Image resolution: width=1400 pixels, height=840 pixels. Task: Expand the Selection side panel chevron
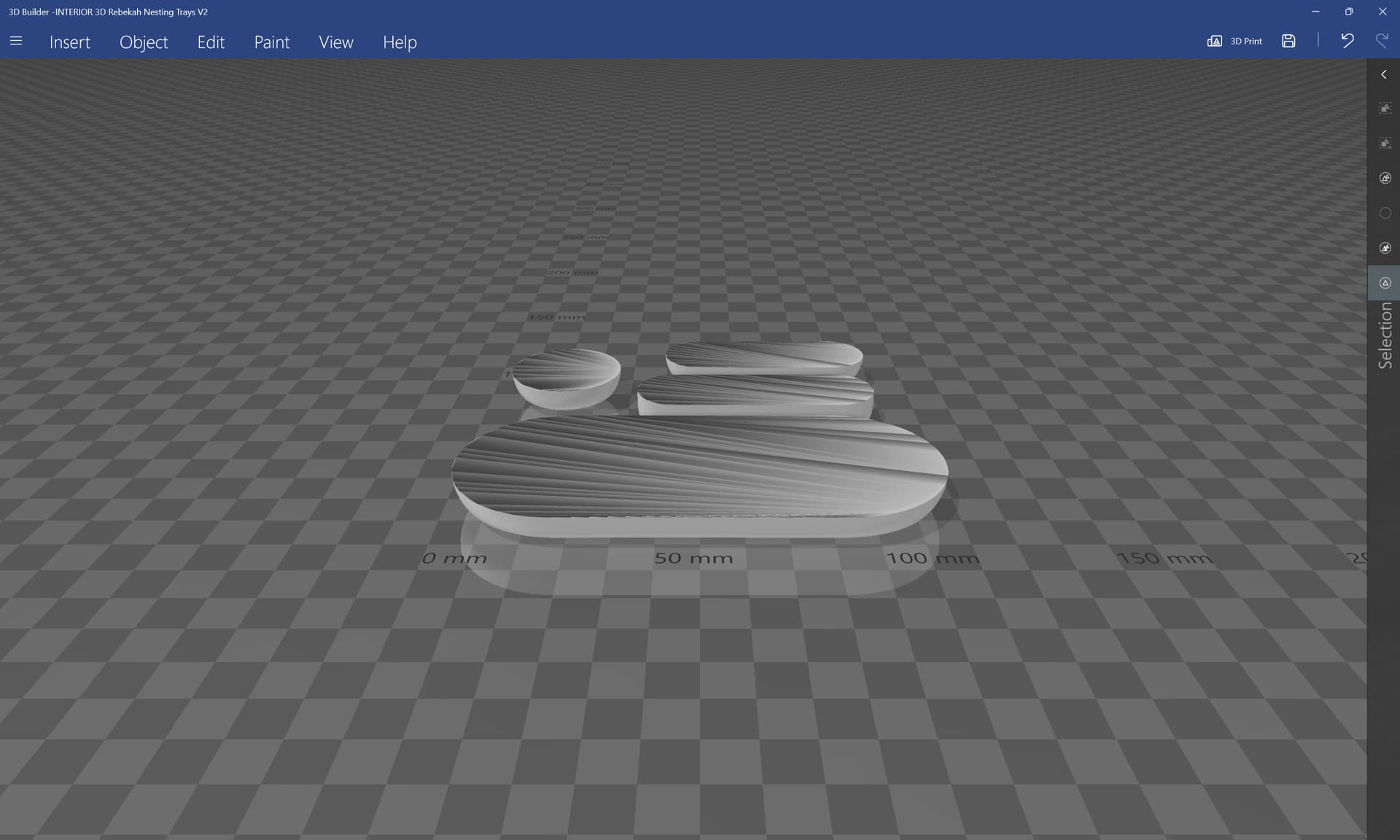click(1383, 74)
